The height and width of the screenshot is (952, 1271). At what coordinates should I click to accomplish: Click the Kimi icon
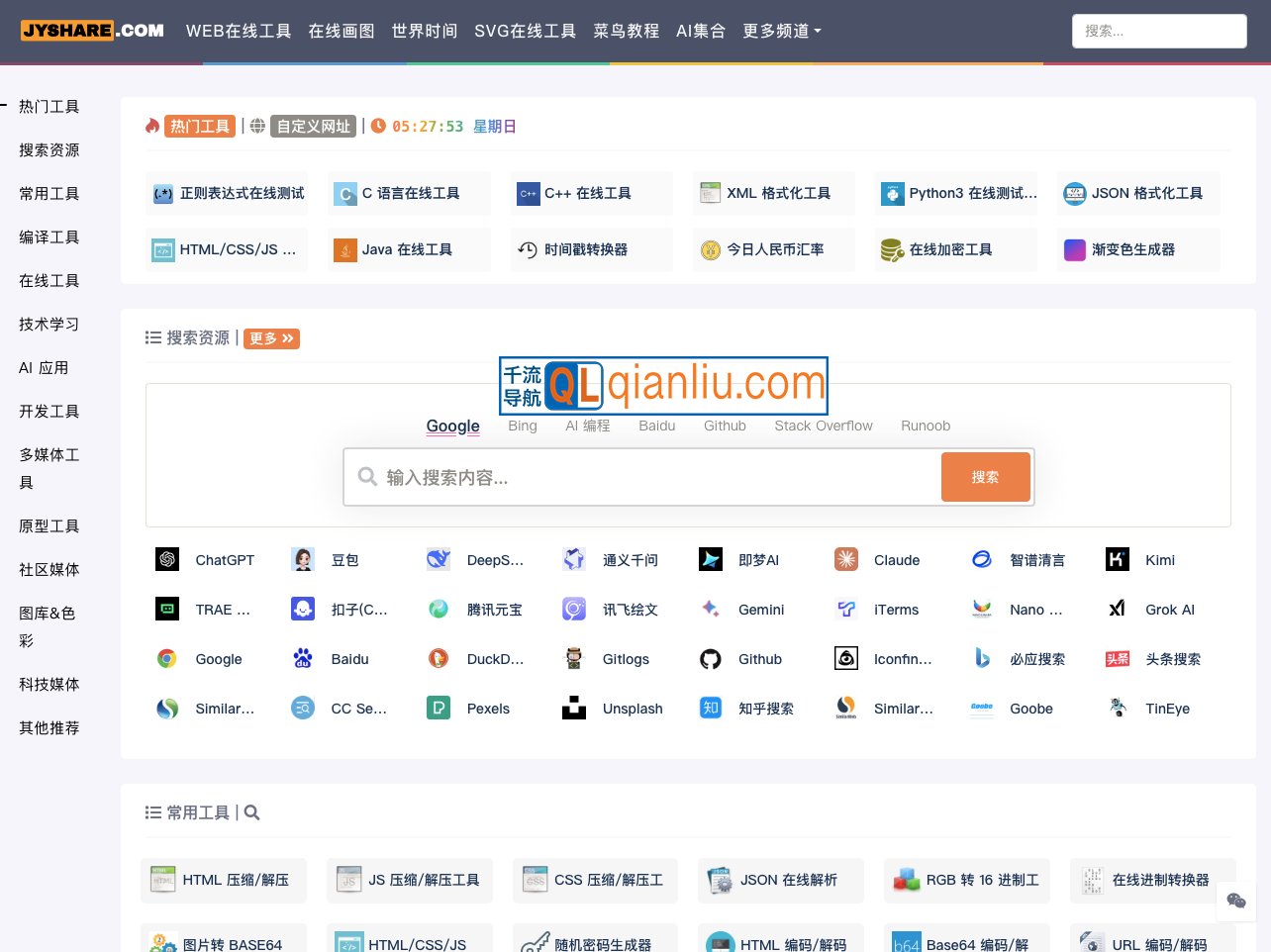pyautogui.click(x=1118, y=560)
